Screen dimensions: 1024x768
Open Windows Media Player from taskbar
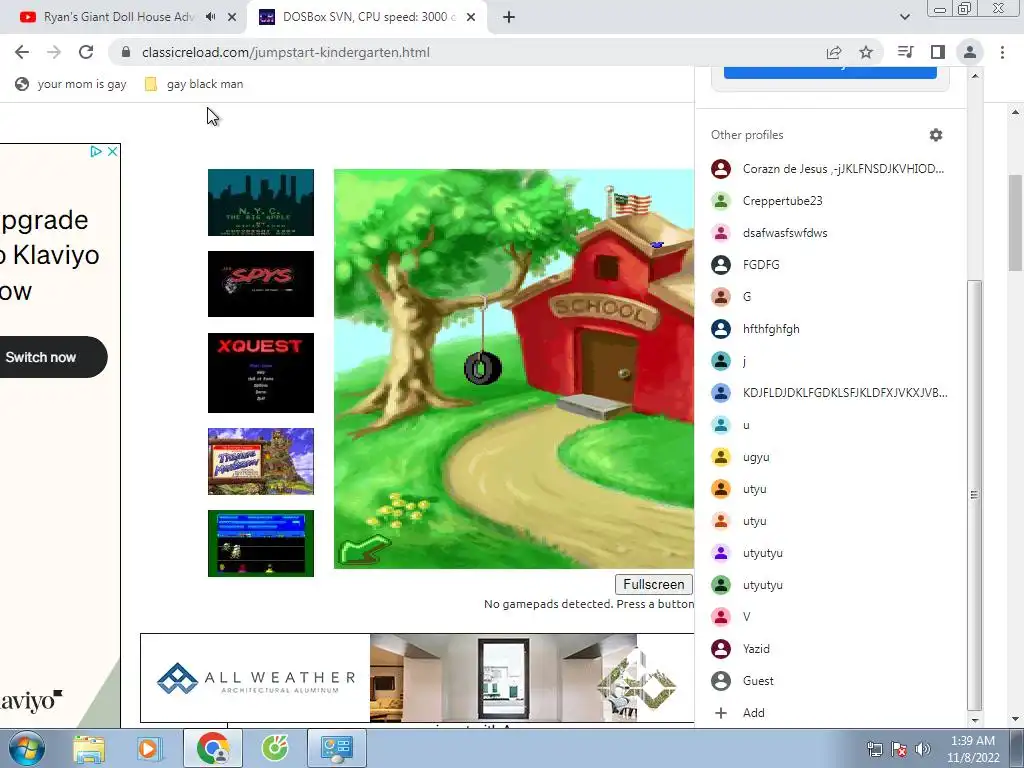pyautogui.click(x=148, y=748)
